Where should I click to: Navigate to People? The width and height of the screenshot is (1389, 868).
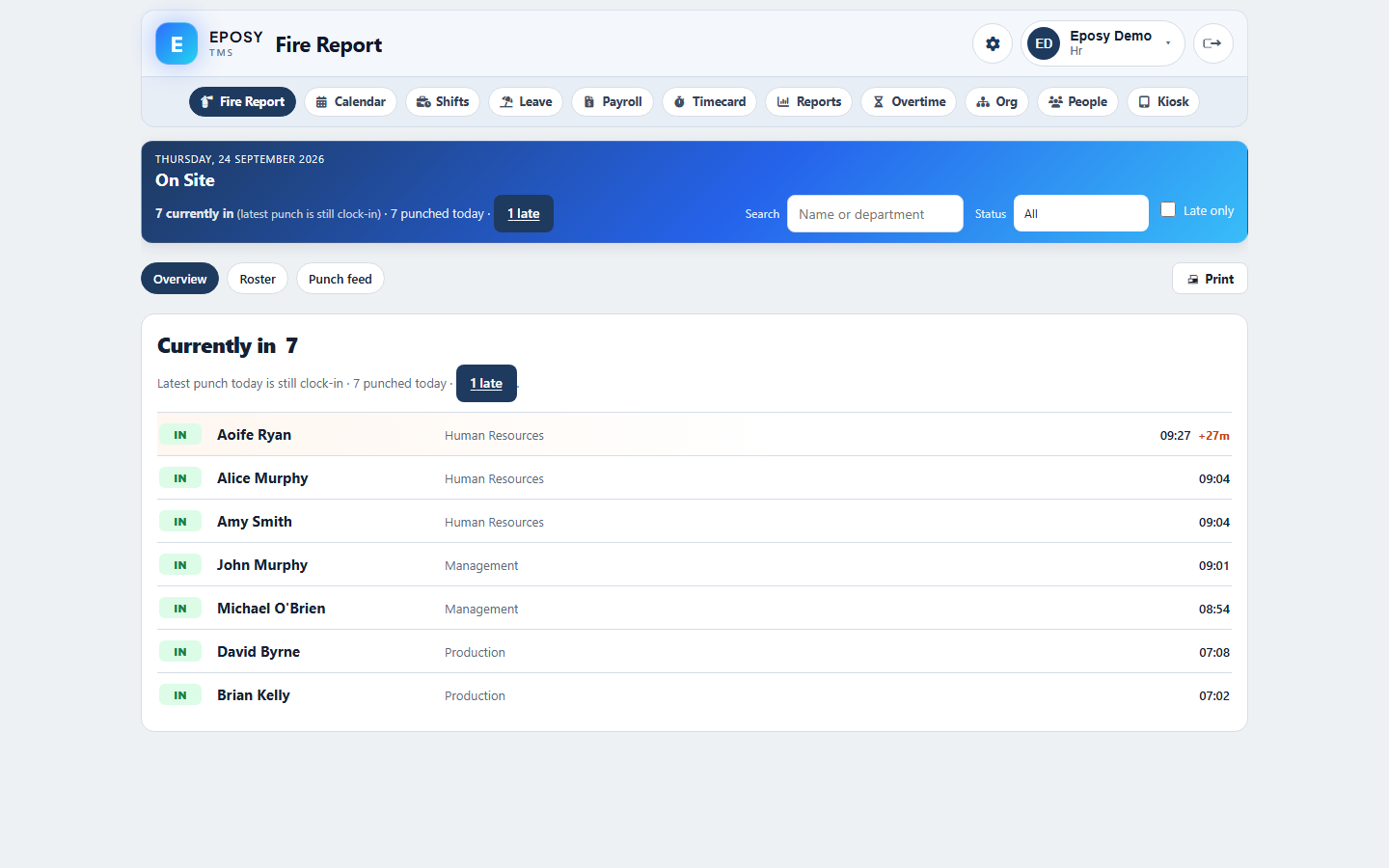(x=1077, y=101)
